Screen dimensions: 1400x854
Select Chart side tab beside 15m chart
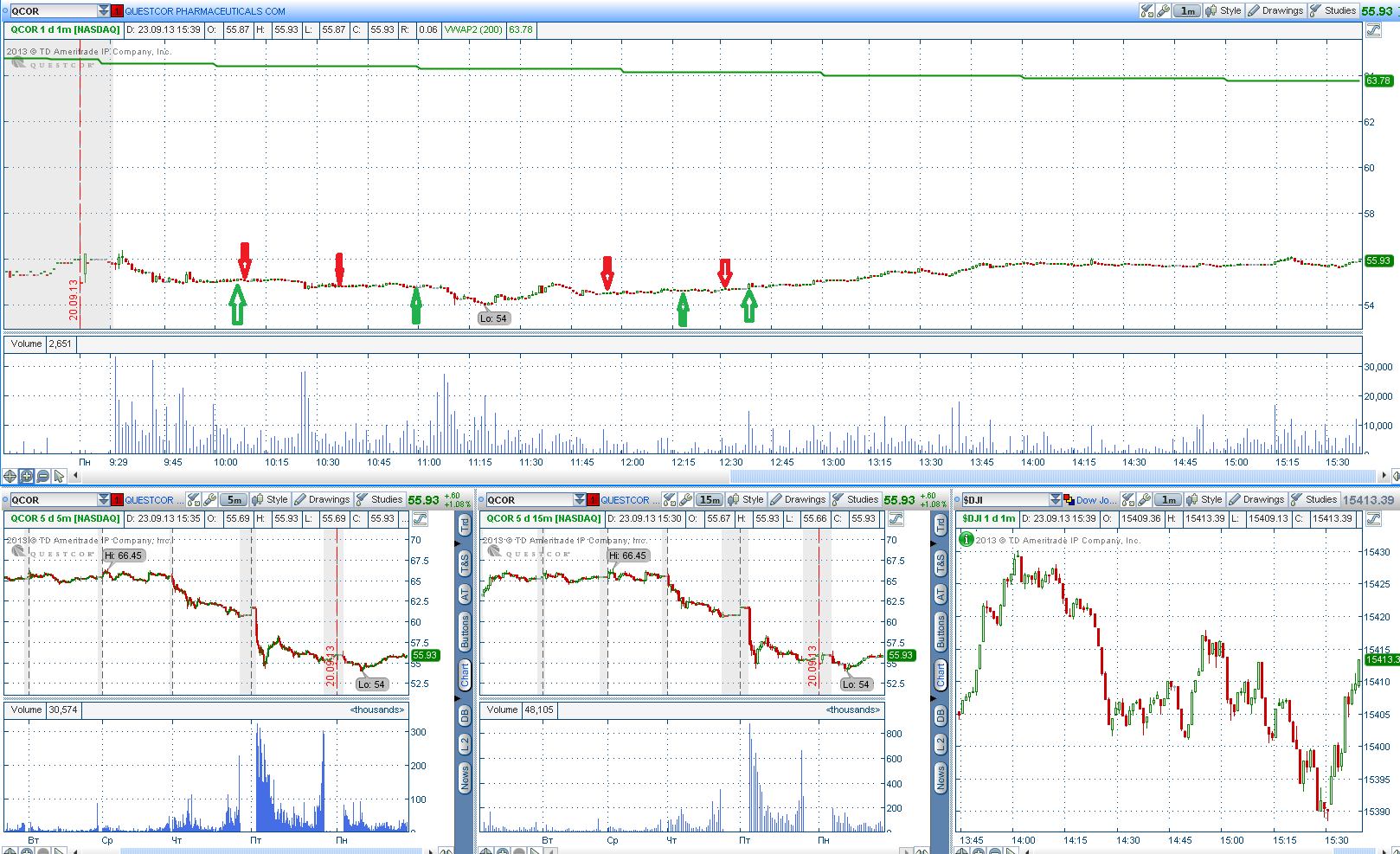pyautogui.click(x=941, y=675)
